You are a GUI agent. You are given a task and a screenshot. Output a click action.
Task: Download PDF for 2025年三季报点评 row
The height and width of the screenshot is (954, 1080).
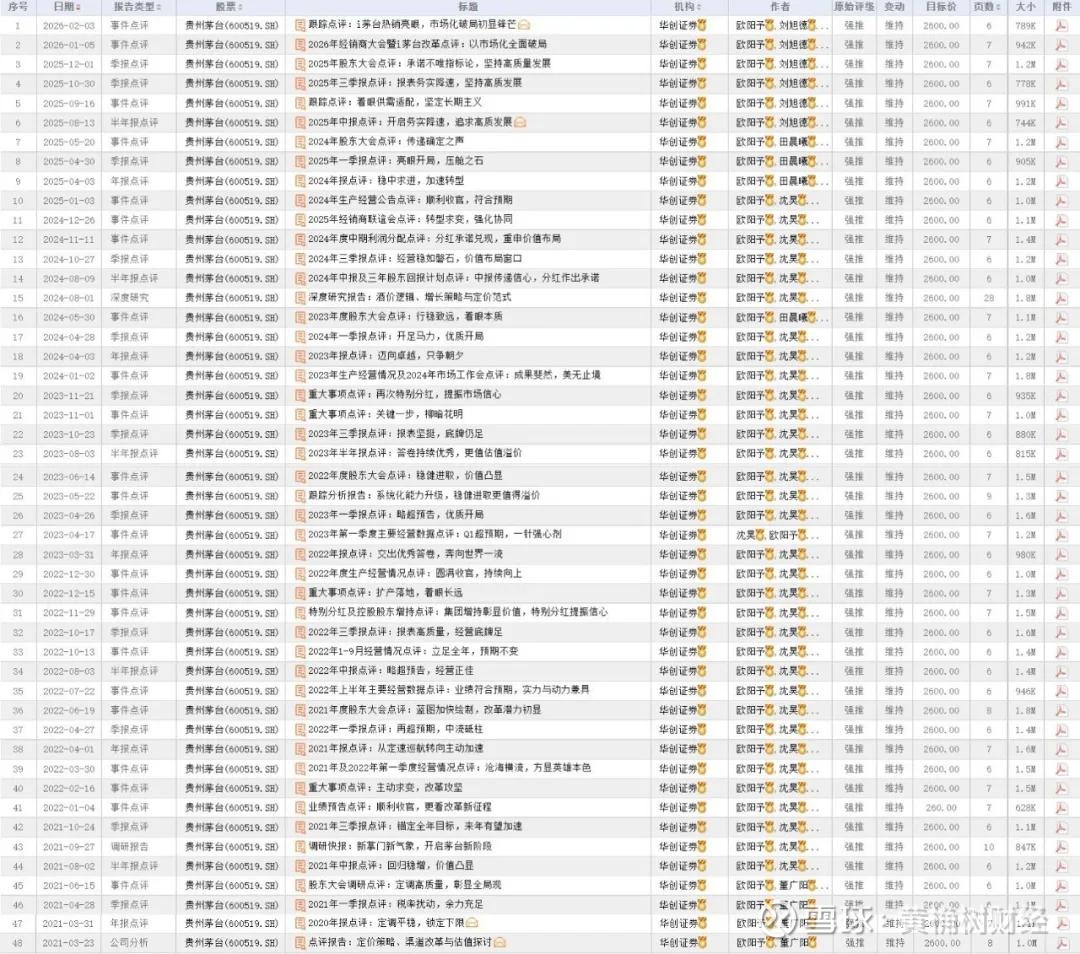[1061, 83]
